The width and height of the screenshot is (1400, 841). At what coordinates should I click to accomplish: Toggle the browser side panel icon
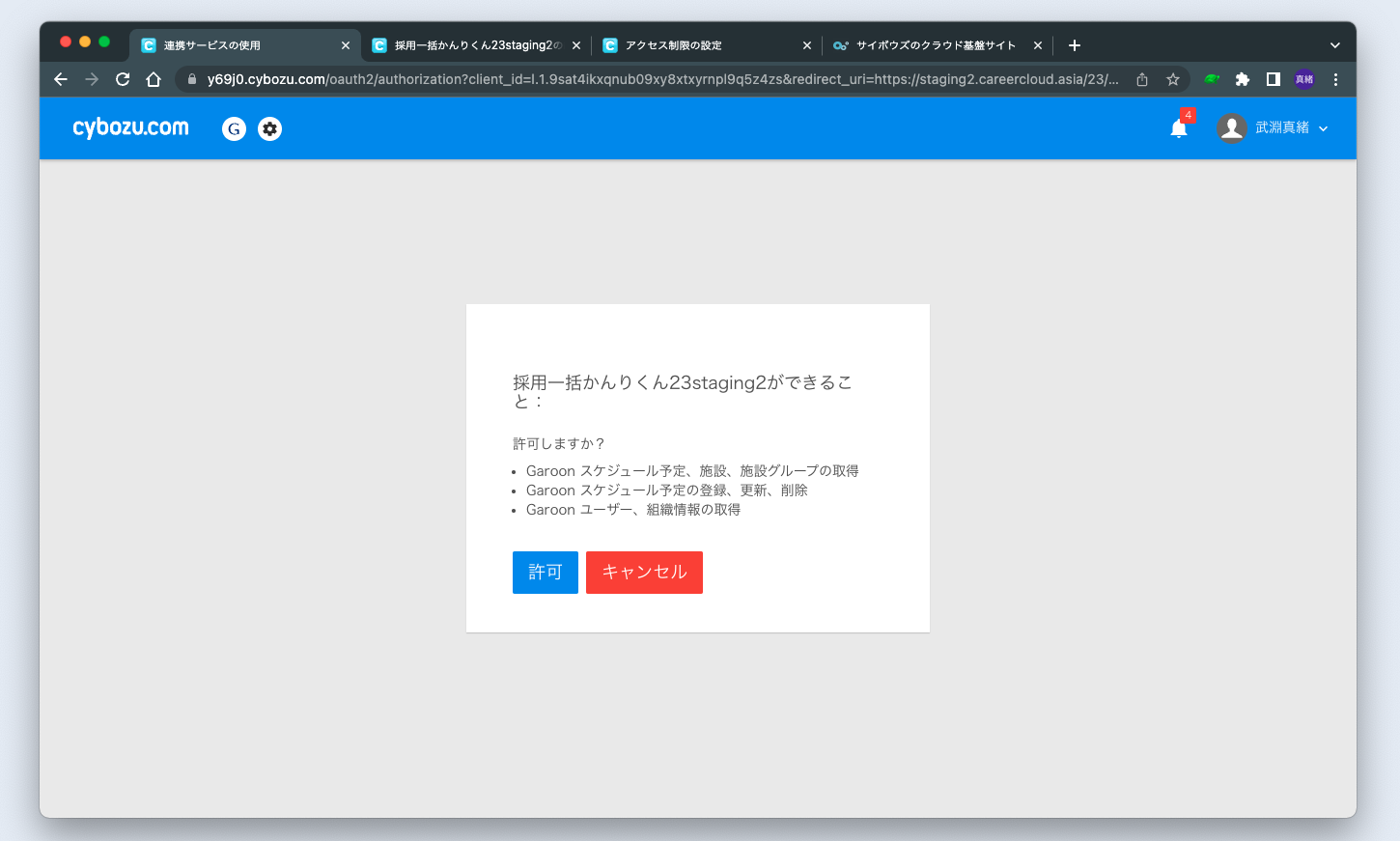tap(1274, 79)
